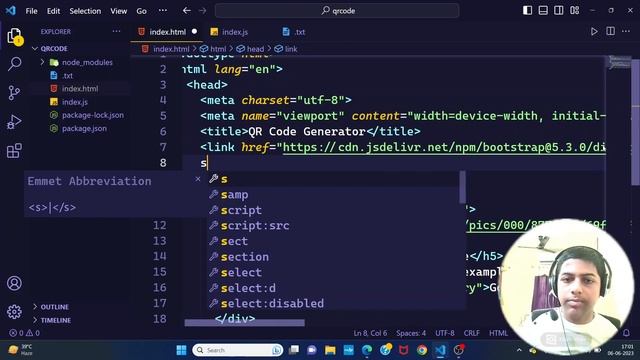Toggle the secondary side bar layout icon
Image resolution: width=640 pixels, height=360 pixels.
coord(559,11)
